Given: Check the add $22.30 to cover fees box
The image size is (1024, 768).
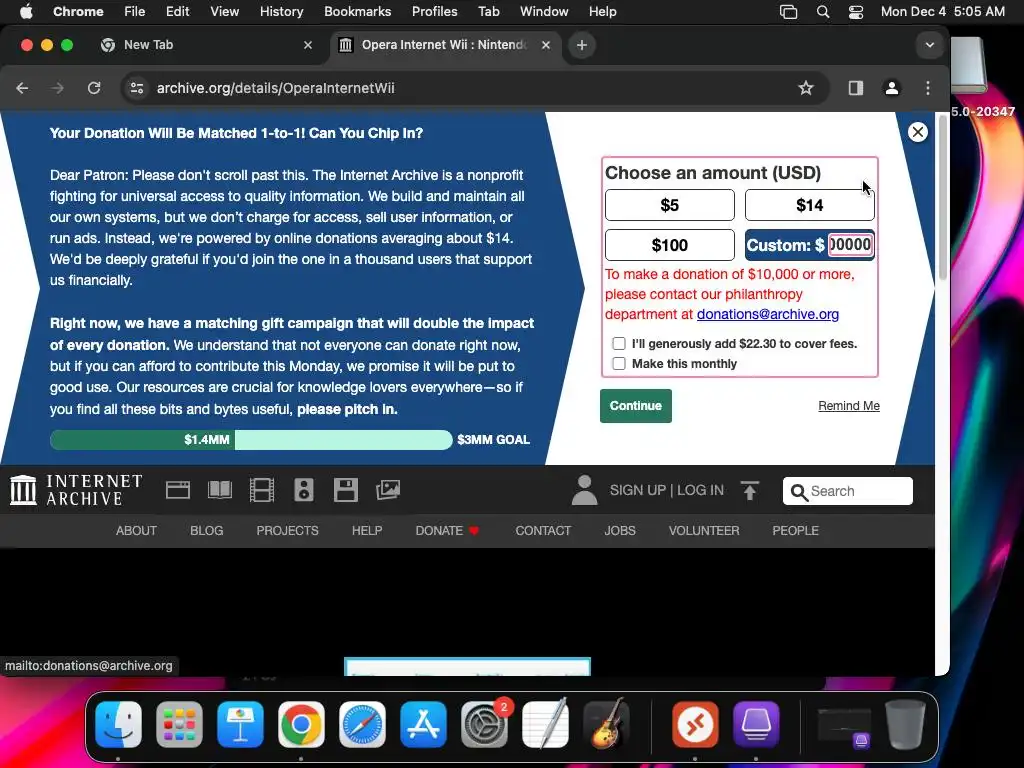Looking at the screenshot, I should (x=619, y=344).
